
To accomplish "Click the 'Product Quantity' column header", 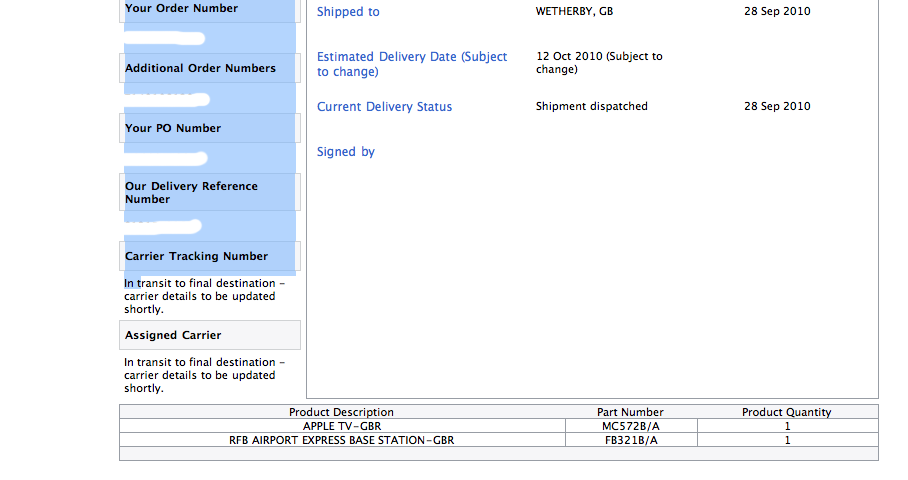I will (786, 412).
